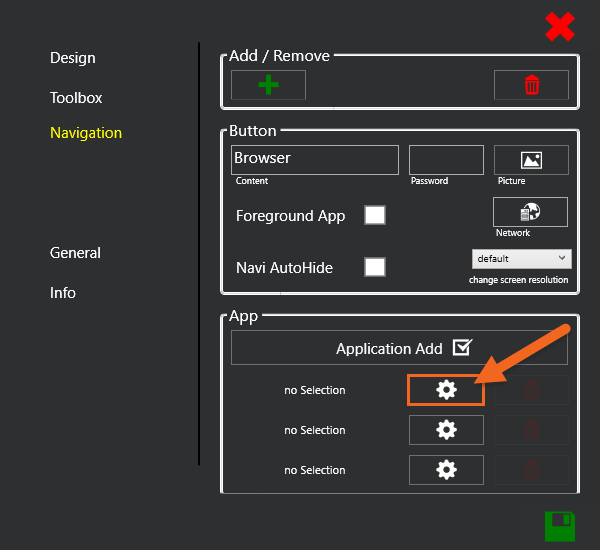The width and height of the screenshot is (600, 550).
Task: Open the Picture image selector
Action: click(x=531, y=160)
